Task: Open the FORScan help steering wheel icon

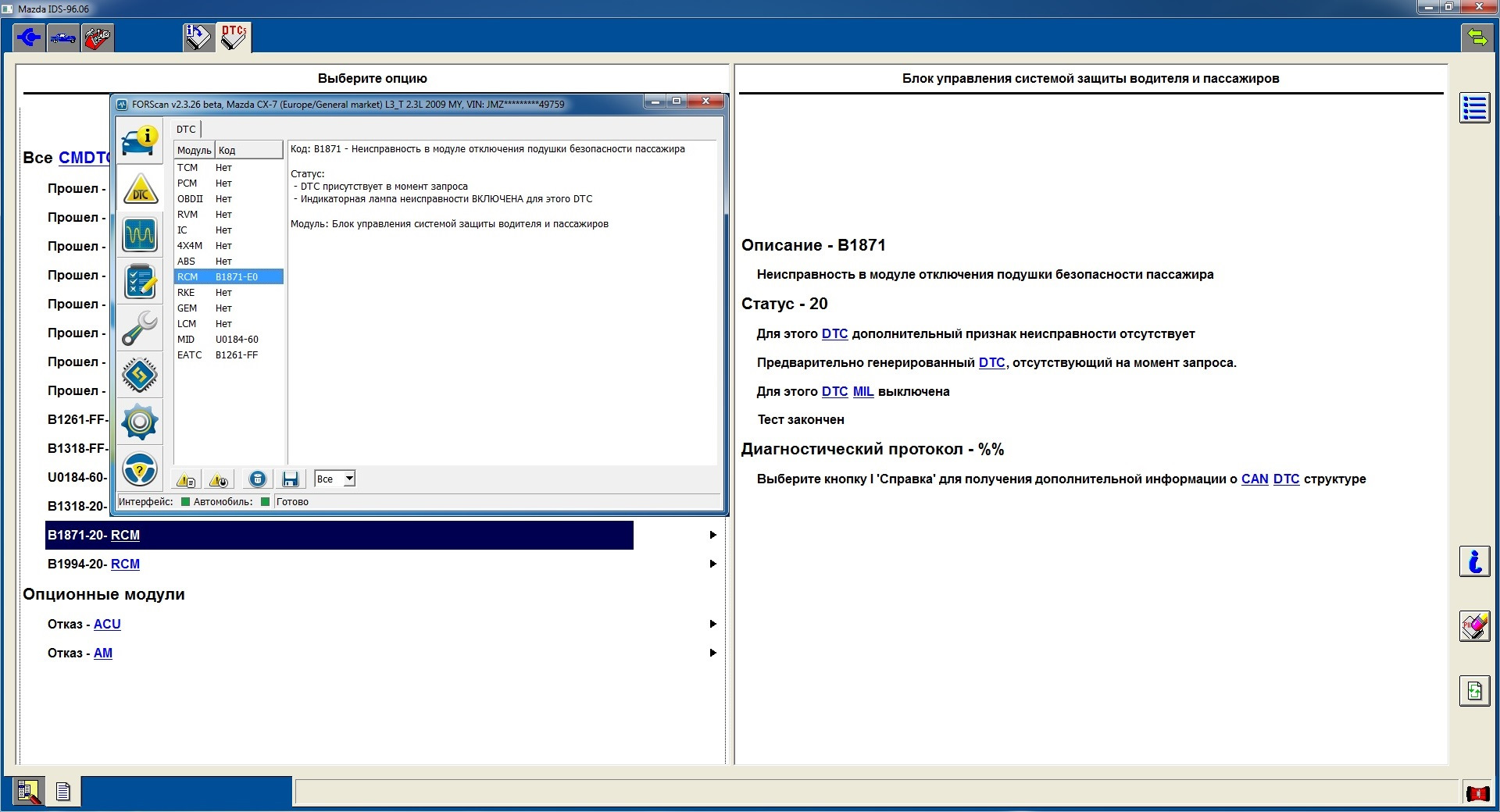Action: coord(140,469)
